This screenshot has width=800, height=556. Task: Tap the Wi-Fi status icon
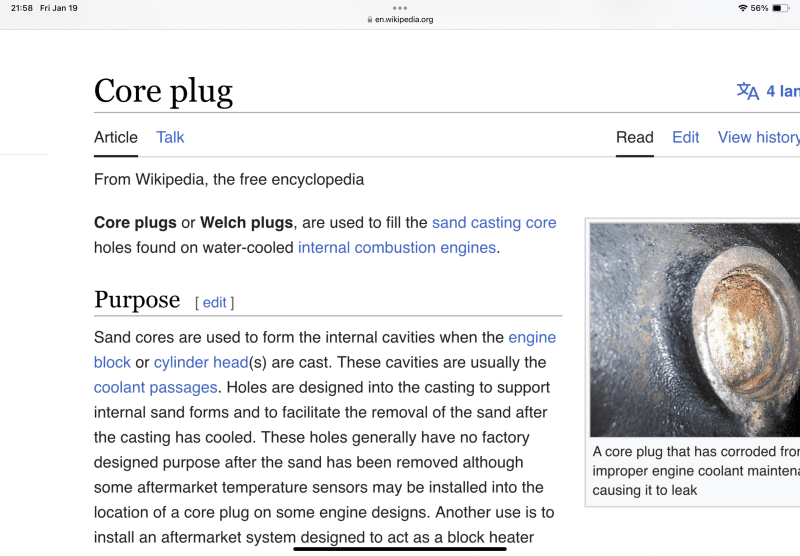pos(742,8)
